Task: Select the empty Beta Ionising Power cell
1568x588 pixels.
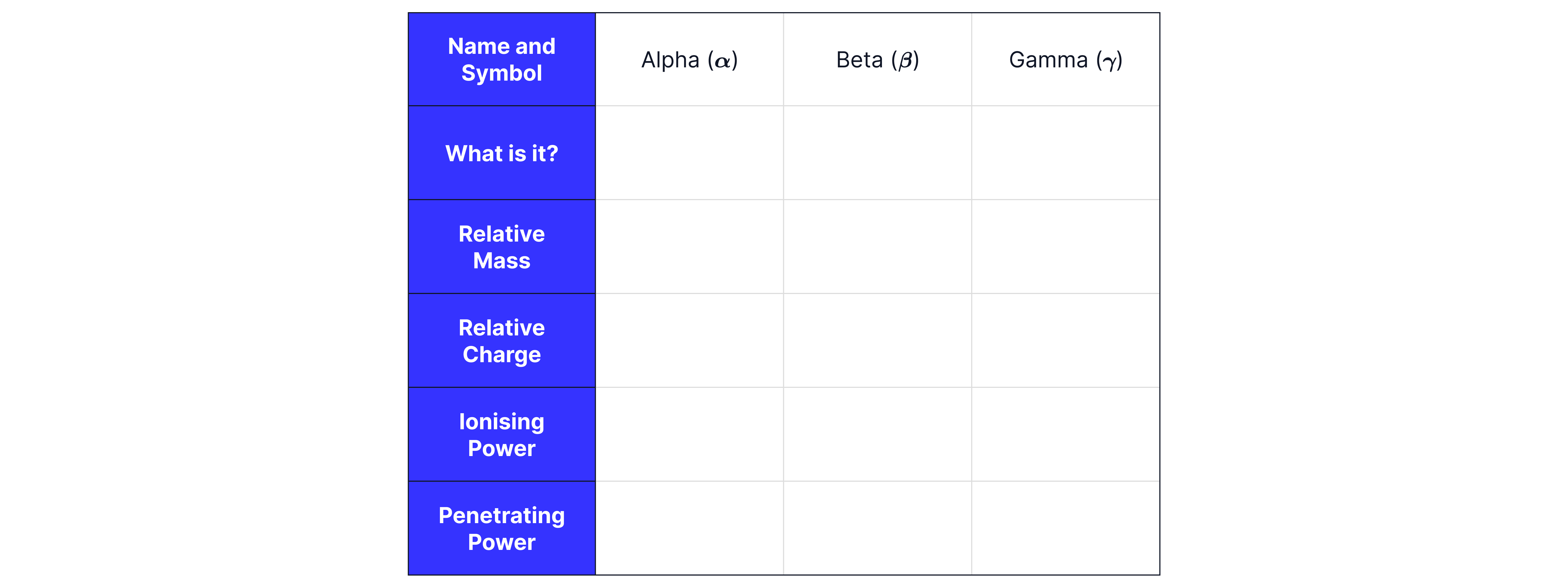Action: coord(877,434)
